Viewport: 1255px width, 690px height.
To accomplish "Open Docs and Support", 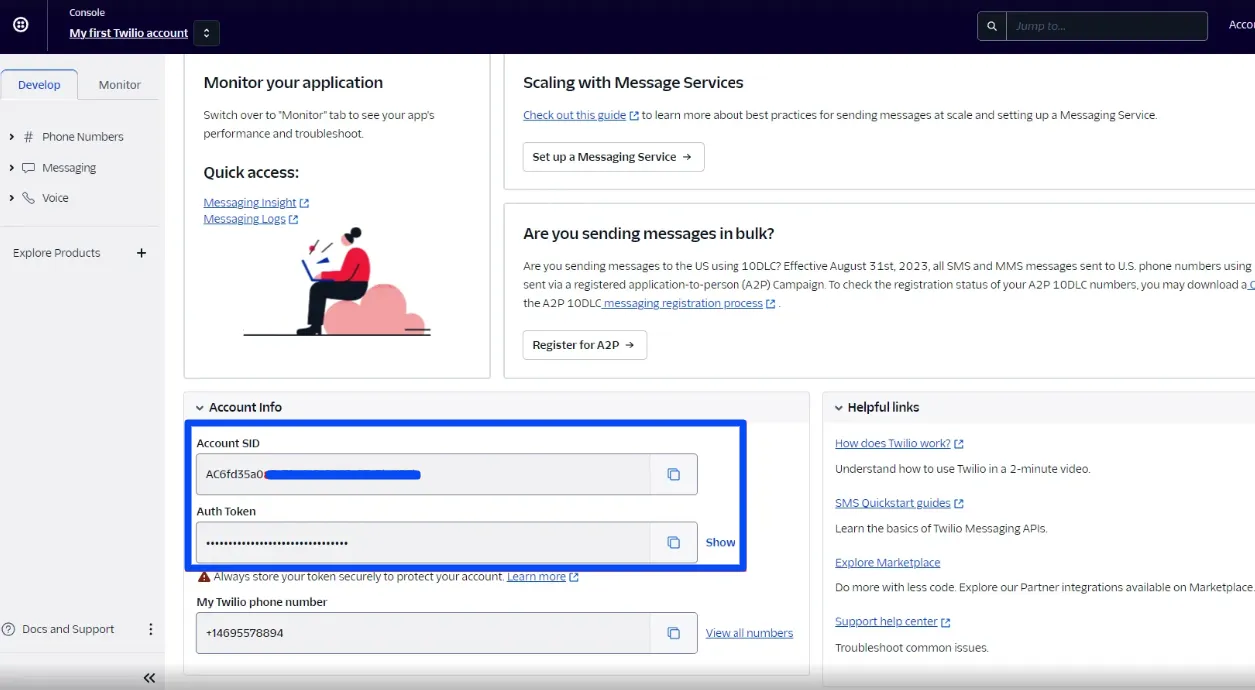I will point(68,629).
